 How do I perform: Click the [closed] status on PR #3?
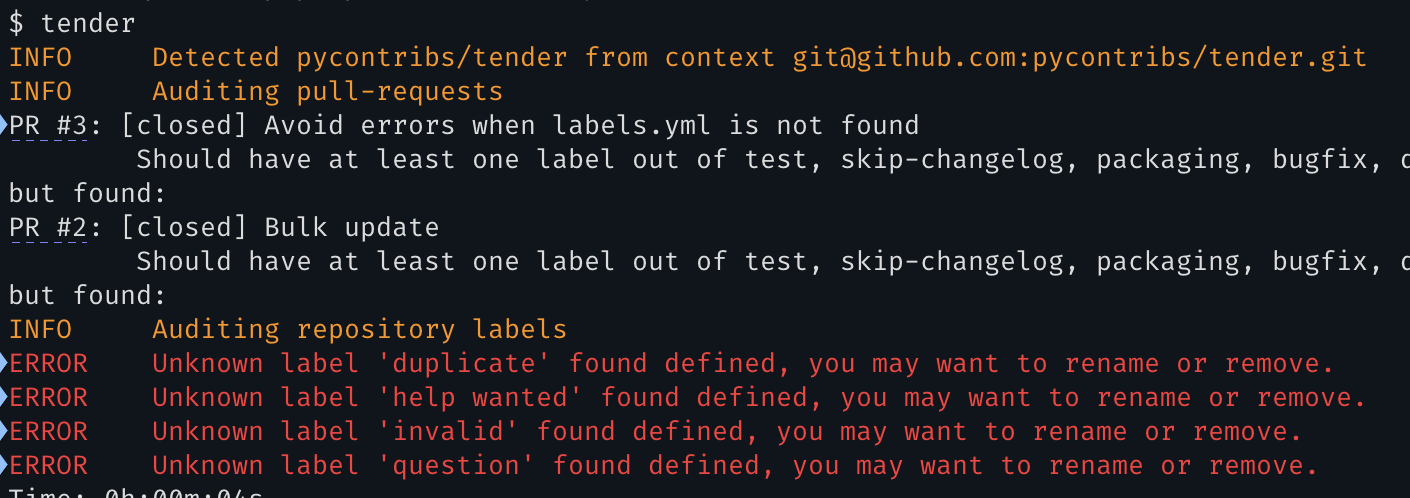[x=185, y=126]
